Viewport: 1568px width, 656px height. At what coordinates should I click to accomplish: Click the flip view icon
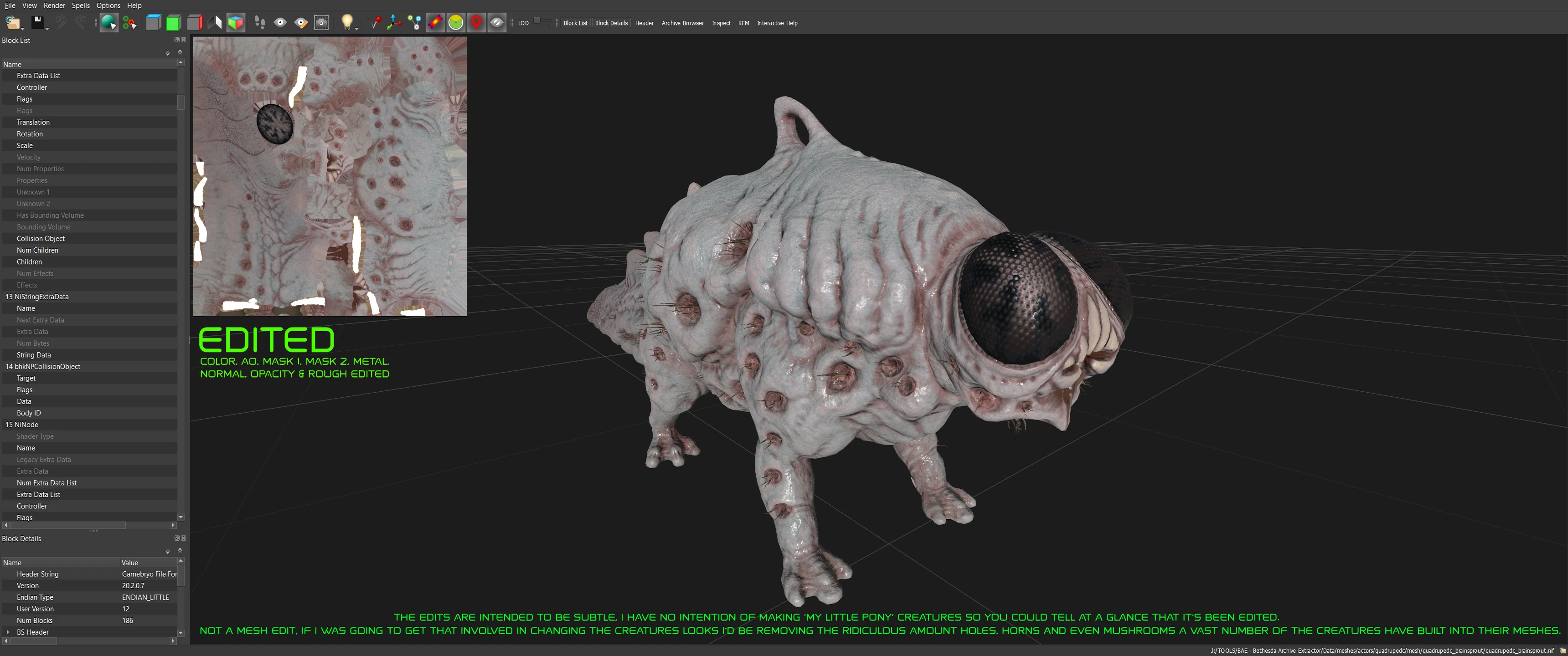[215, 22]
